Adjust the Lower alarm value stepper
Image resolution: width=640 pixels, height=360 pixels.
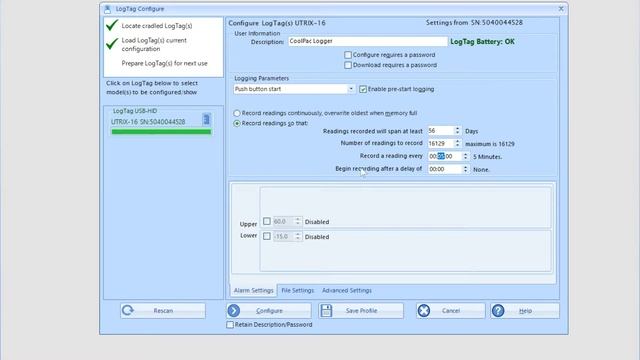(298, 236)
